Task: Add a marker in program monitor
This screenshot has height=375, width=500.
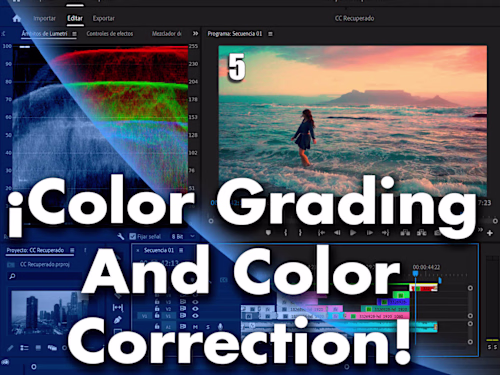Action: pyautogui.click(x=268, y=233)
